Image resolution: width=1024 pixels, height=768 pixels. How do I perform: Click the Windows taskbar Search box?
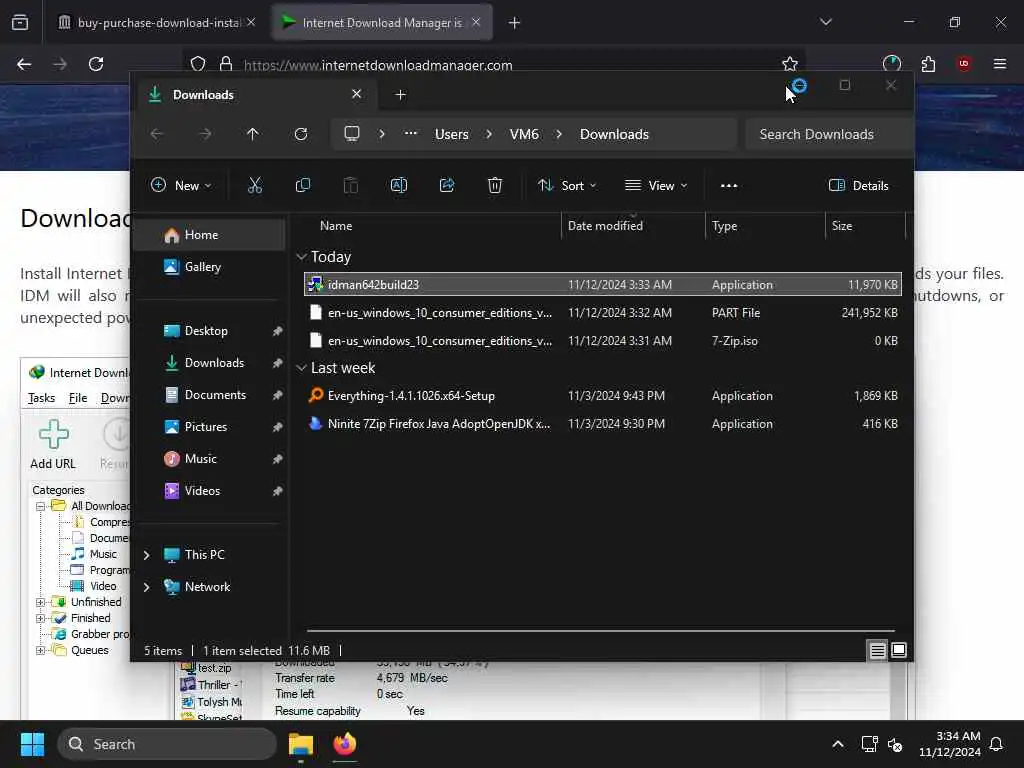[167, 744]
